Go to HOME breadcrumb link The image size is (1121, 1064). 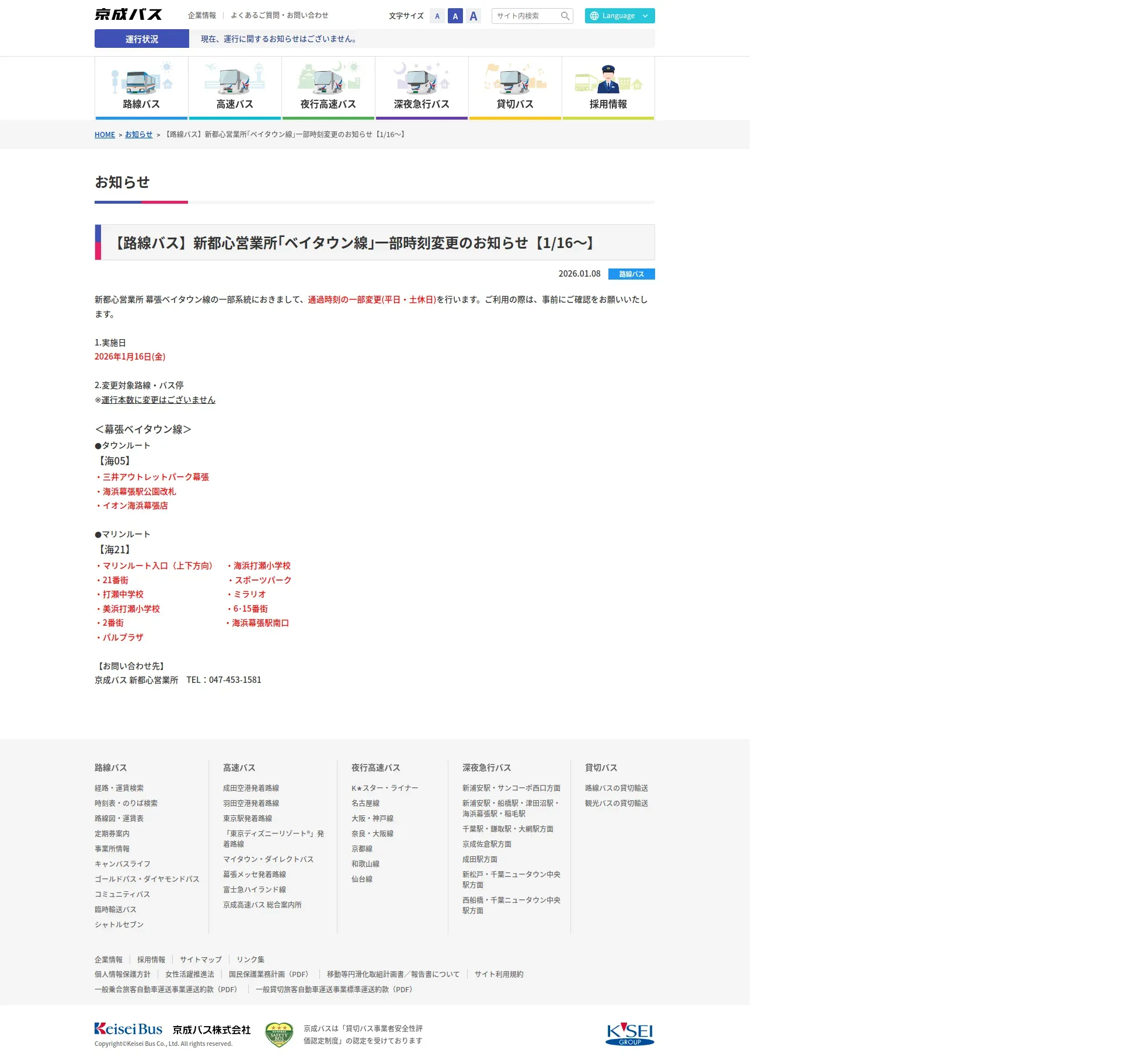tap(105, 135)
